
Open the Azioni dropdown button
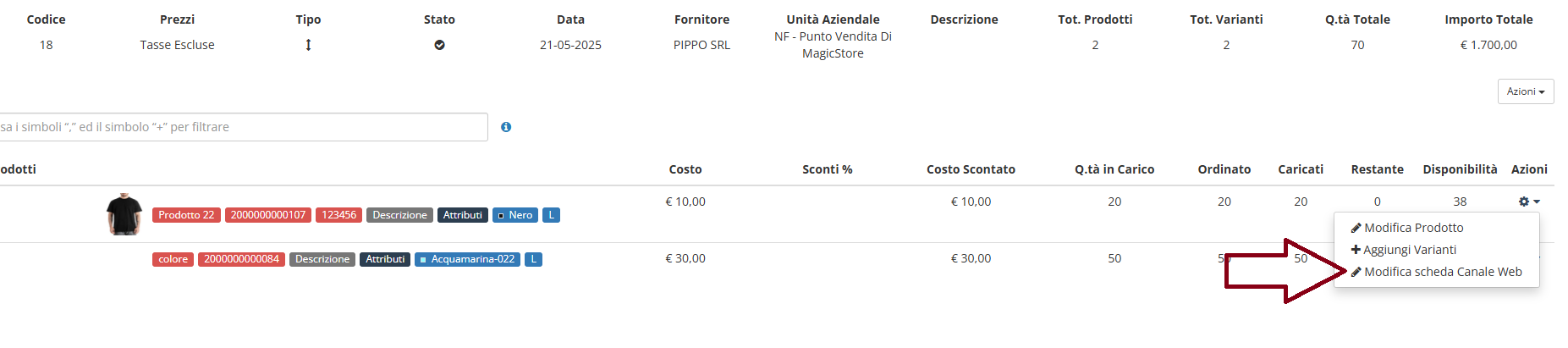click(1526, 91)
